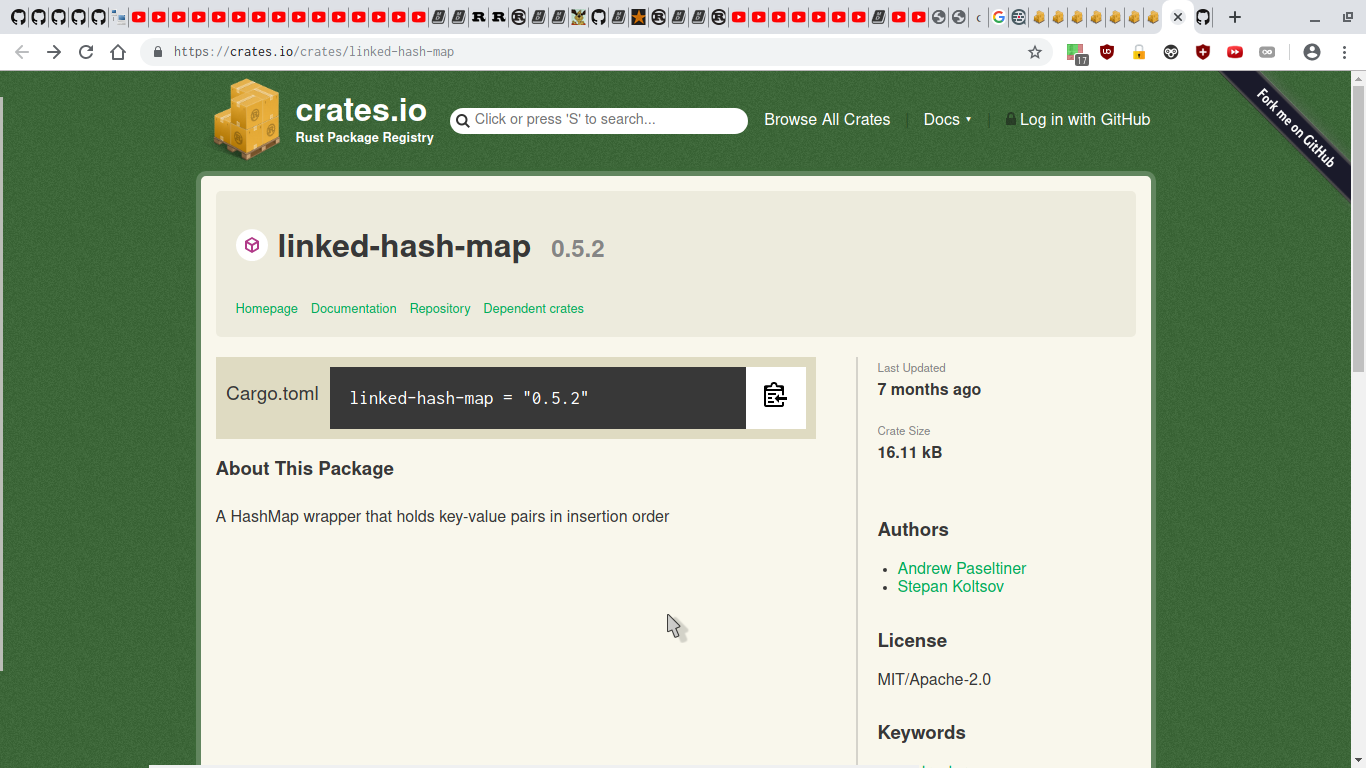Switch to the tab labeled 'c'
Screen dimensions: 1366x768
pos(978,17)
